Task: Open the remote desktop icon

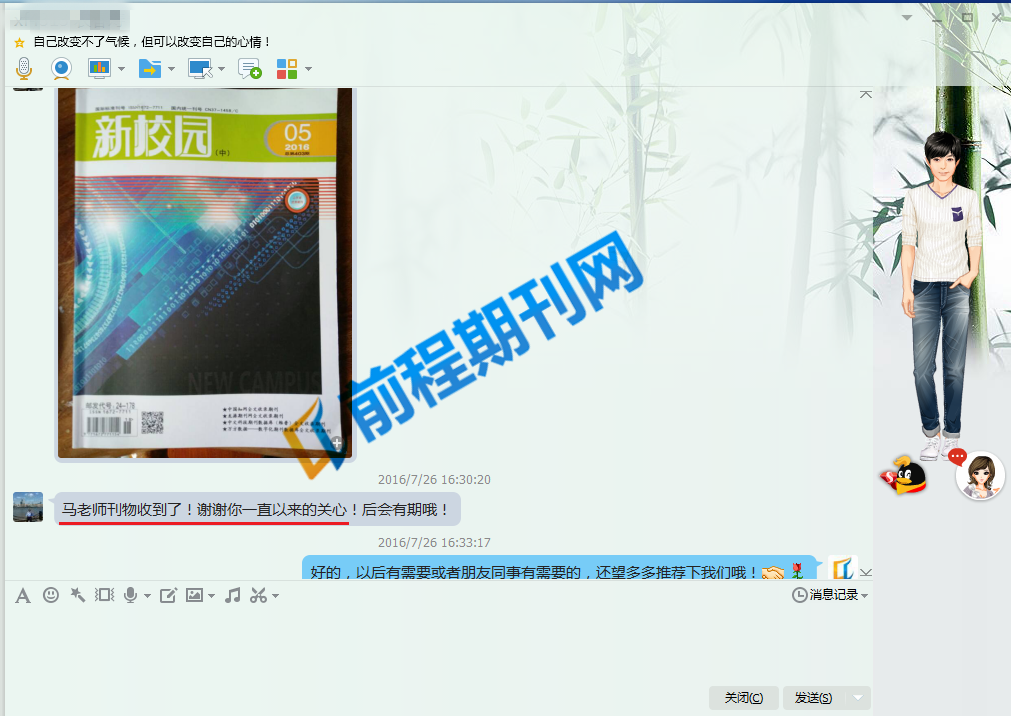Action: click(200, 68)
